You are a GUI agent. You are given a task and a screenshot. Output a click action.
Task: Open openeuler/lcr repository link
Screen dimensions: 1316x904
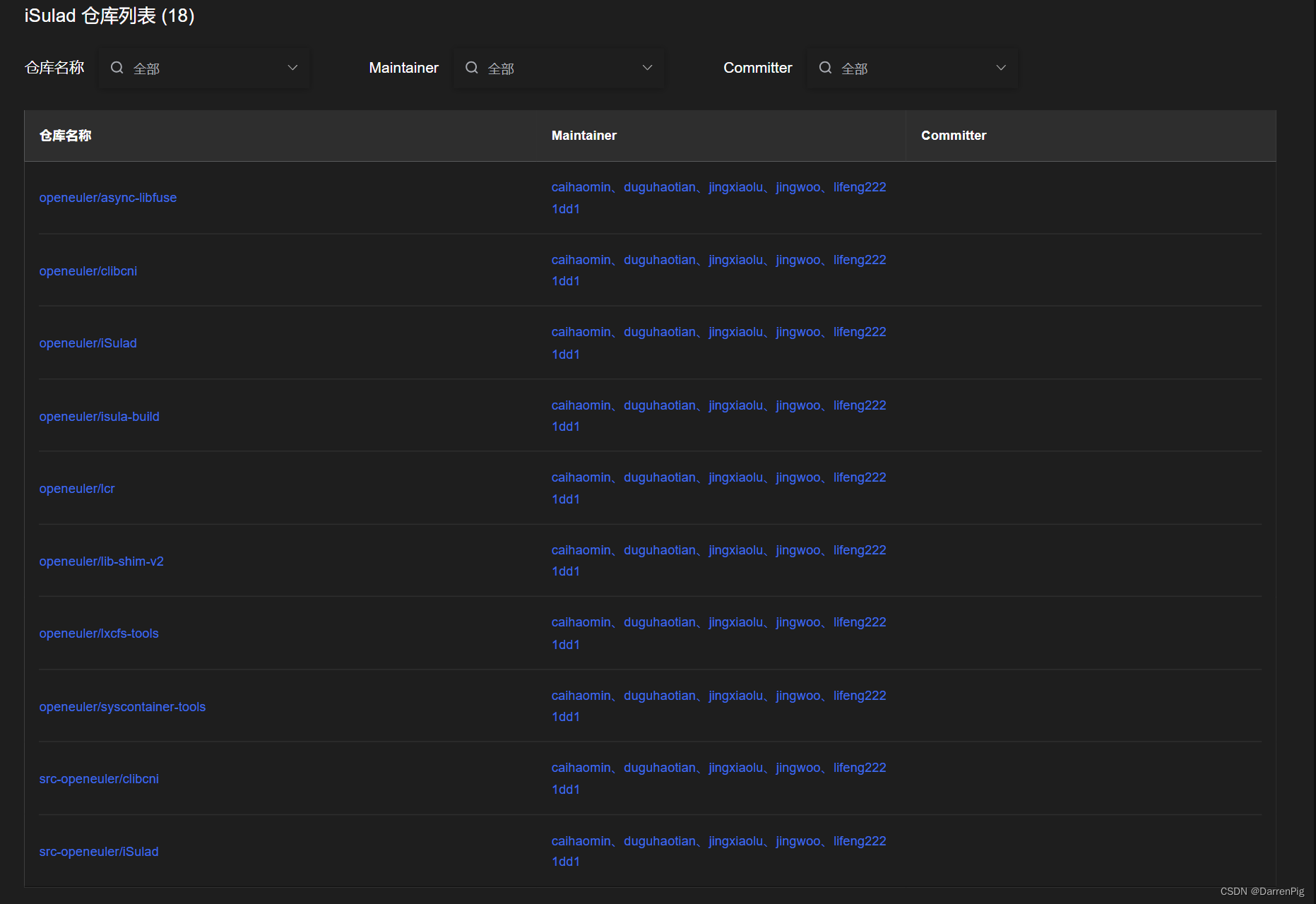coord(77,489)
